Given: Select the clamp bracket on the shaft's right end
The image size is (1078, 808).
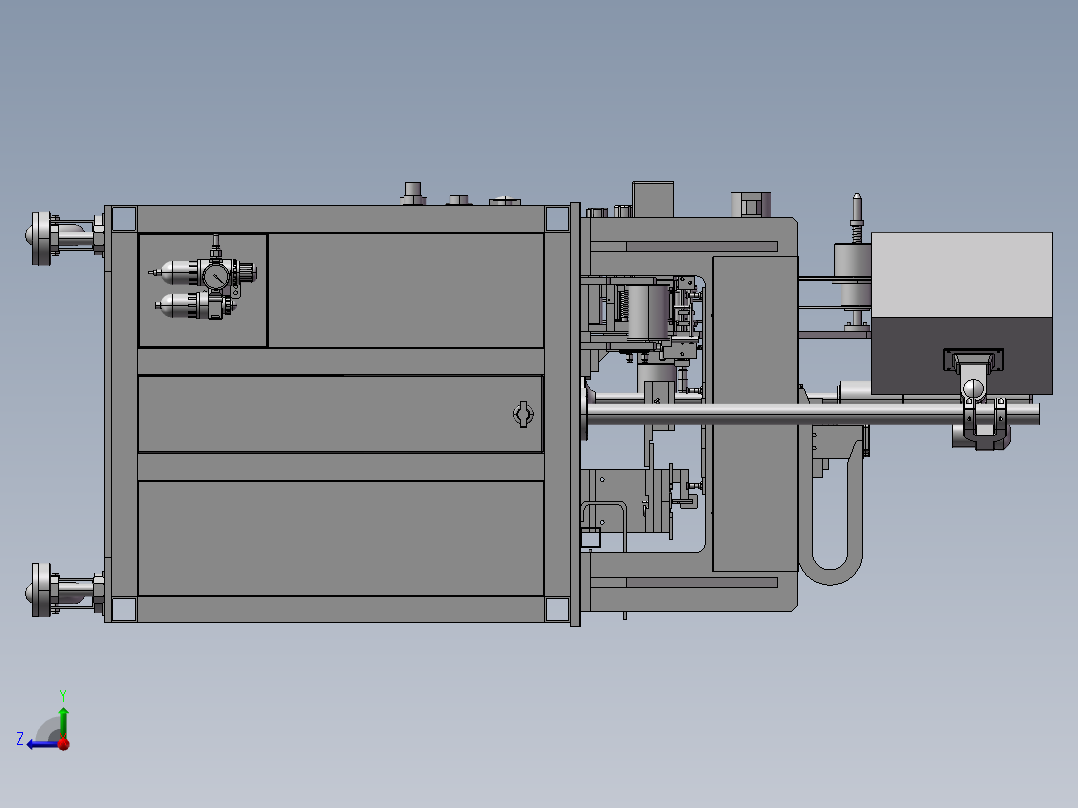Looking at the screenshot, I should click(985, 423).
